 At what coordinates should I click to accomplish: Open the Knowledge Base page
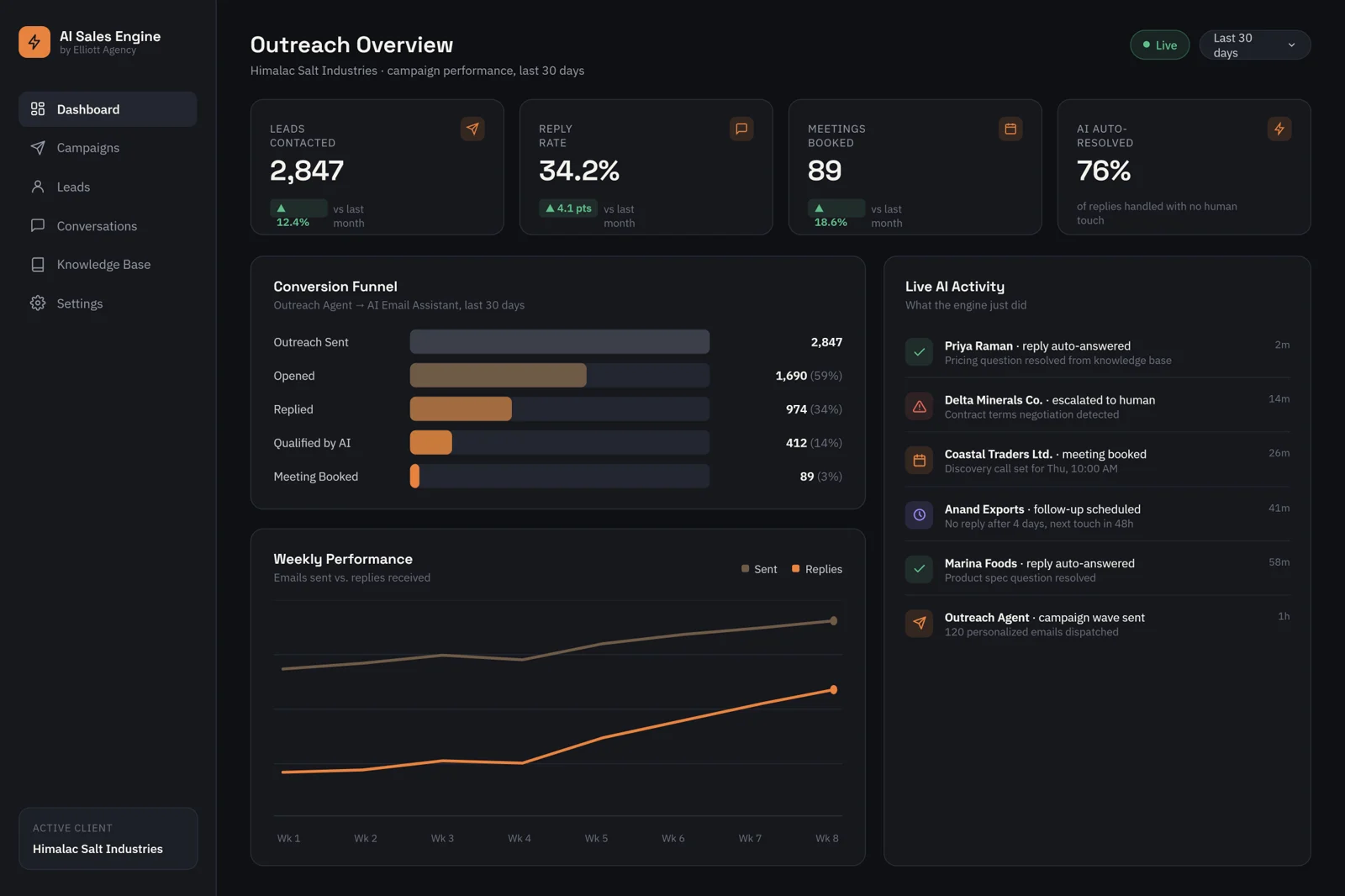tap(108, 264)
